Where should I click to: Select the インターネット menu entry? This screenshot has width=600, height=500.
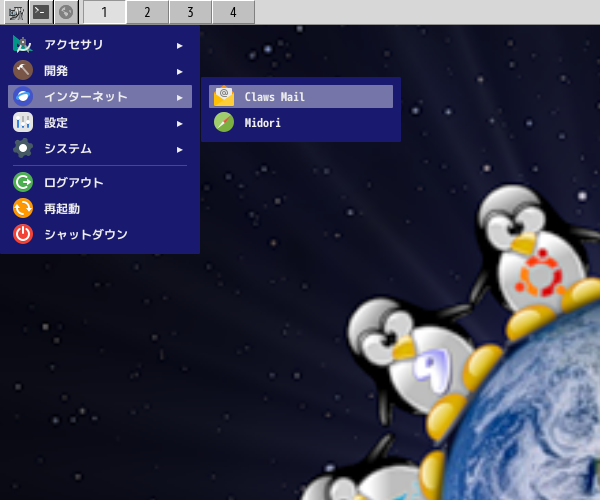(100, 96)
